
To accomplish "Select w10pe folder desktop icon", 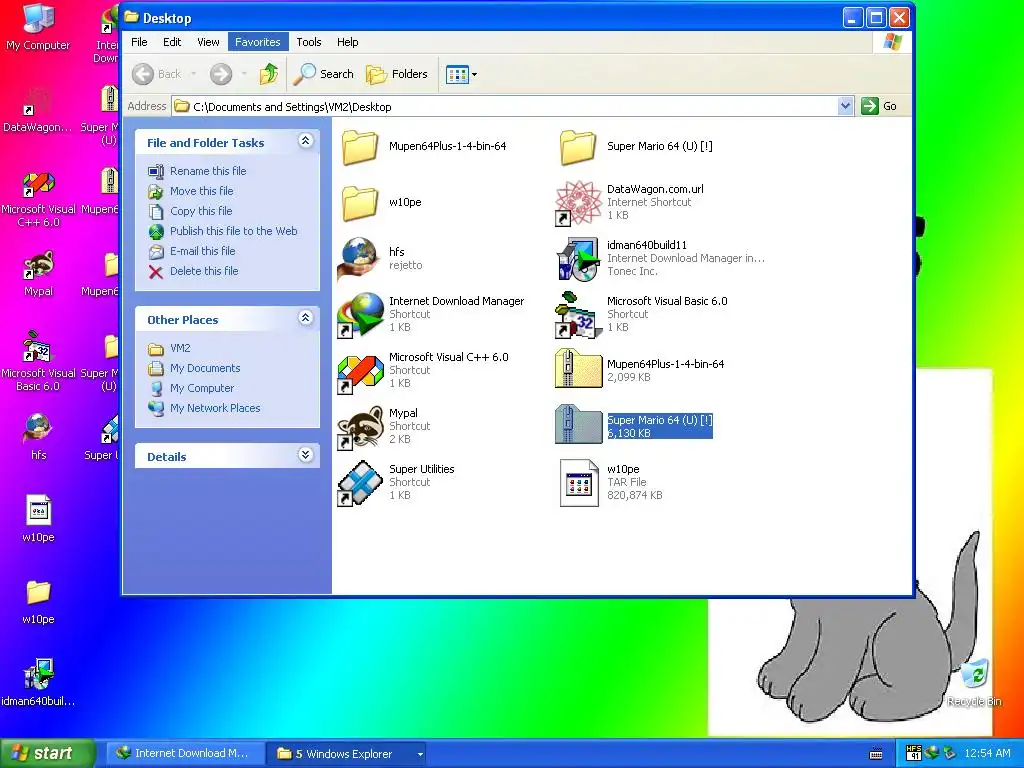I will point(38,601).
